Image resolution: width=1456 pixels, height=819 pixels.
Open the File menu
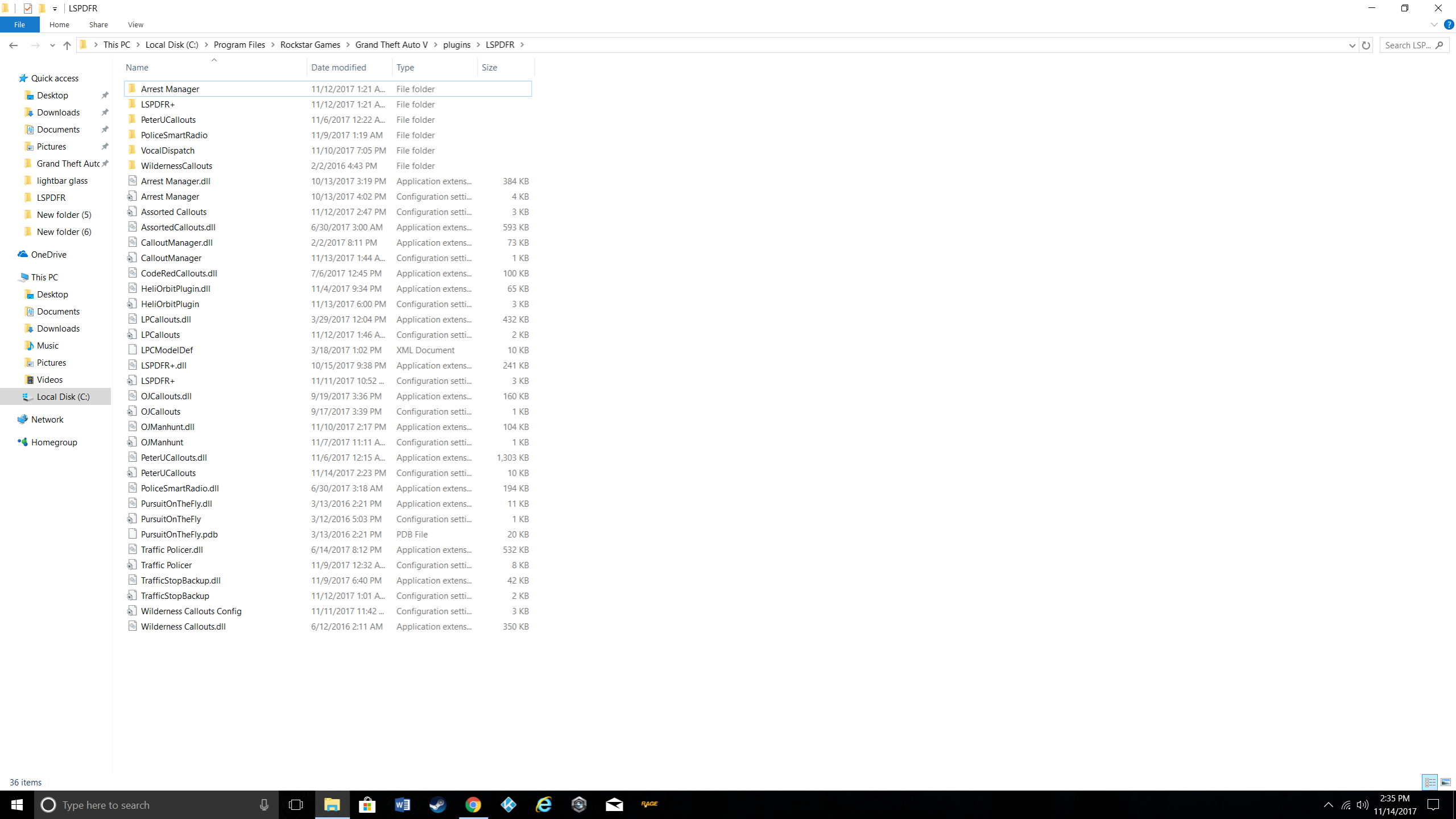point(19,24)
